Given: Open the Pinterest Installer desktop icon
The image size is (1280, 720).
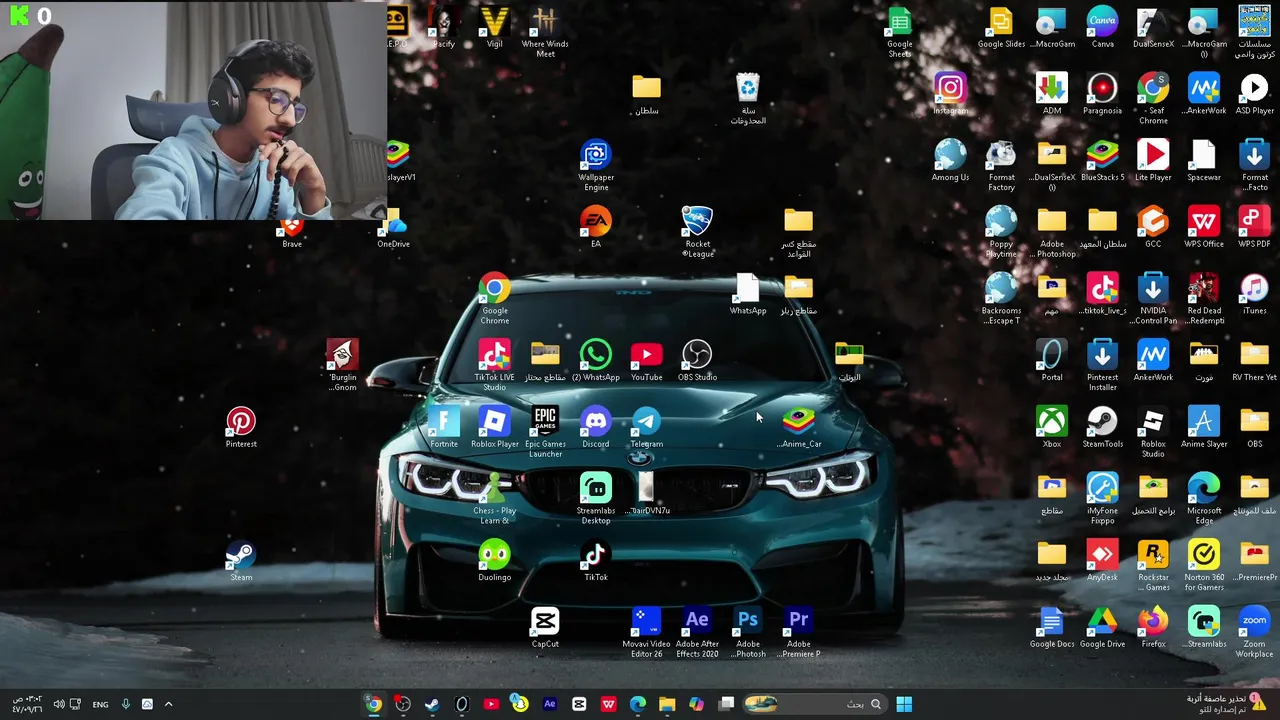Looking at the screenshot, I should (x=1102, y=365).
